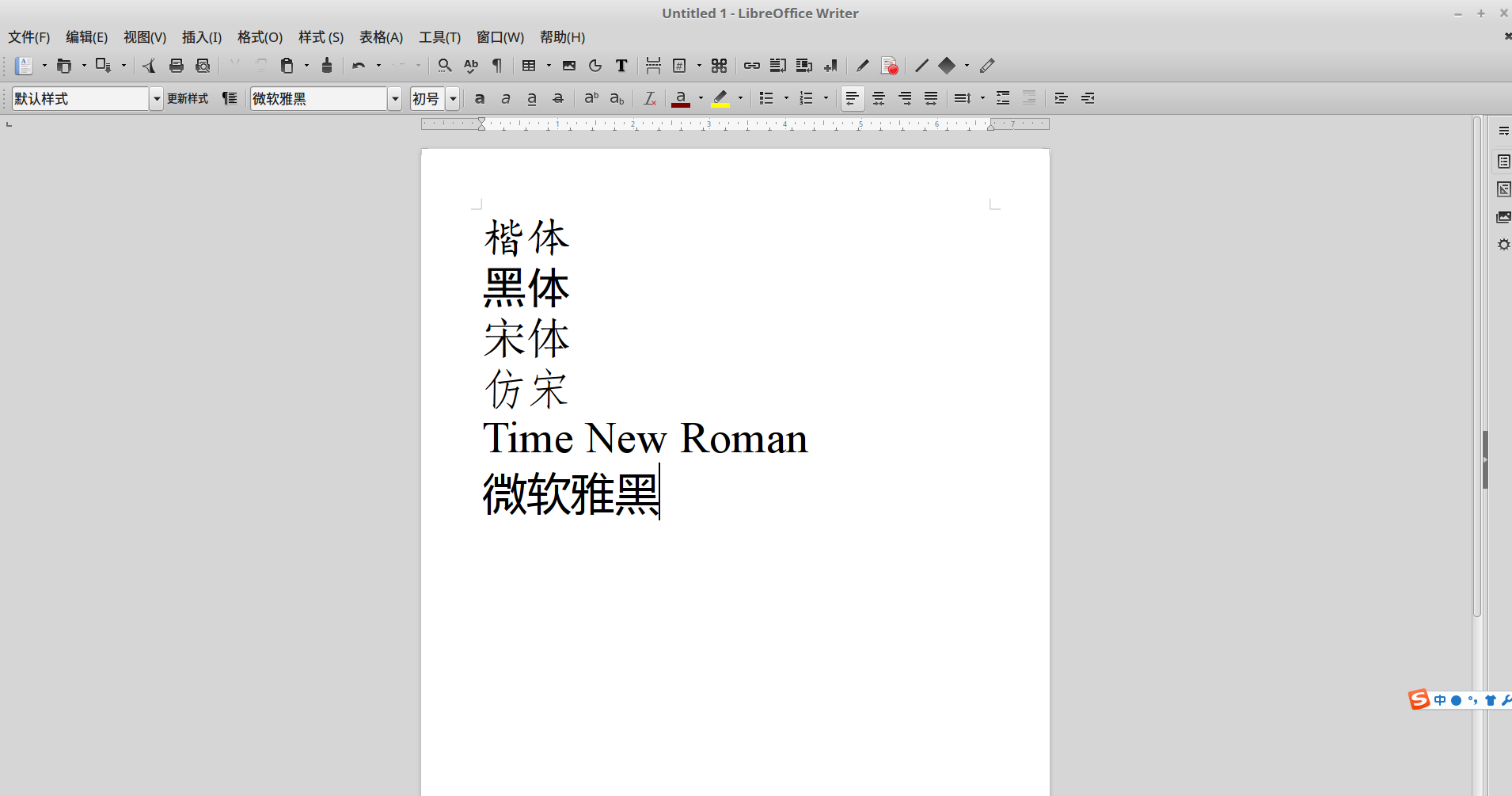This screenshot has width=1512, height=796.
Task: Open the 视图(V) menu
Action: click(x=145, y=37)
